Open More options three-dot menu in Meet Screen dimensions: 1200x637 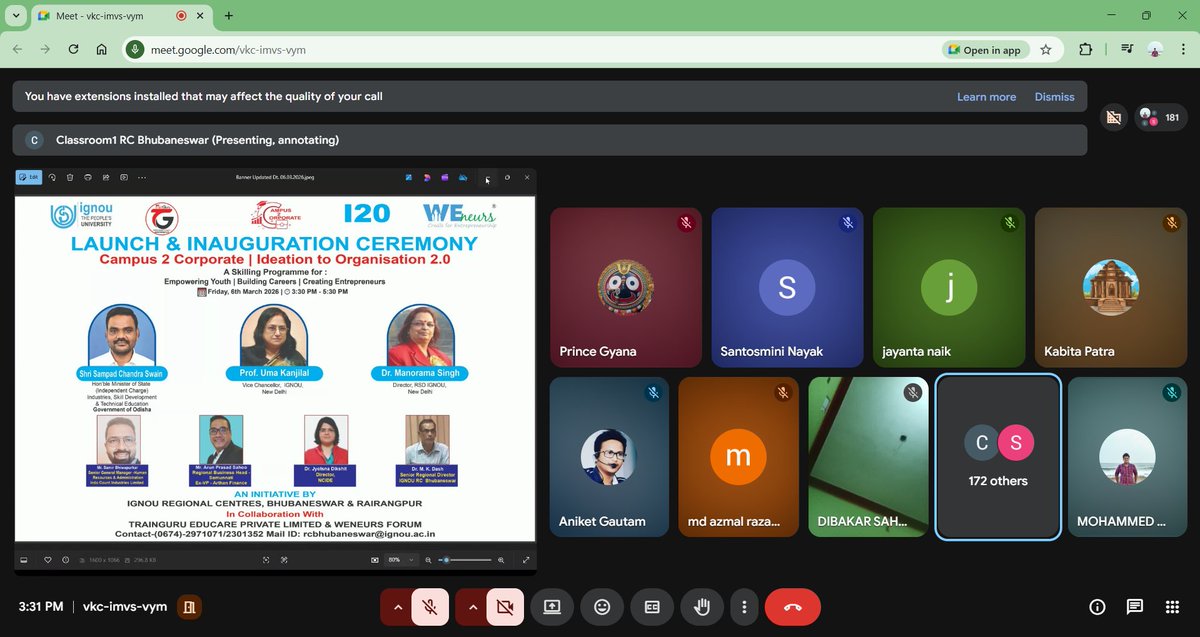click(x=743, y=606)
